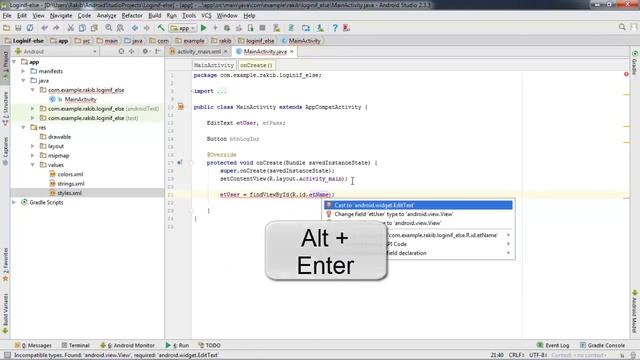Screen dimensions: 640x360
Task: Collapse the app tree node
Action: click(x=14, y=62)
